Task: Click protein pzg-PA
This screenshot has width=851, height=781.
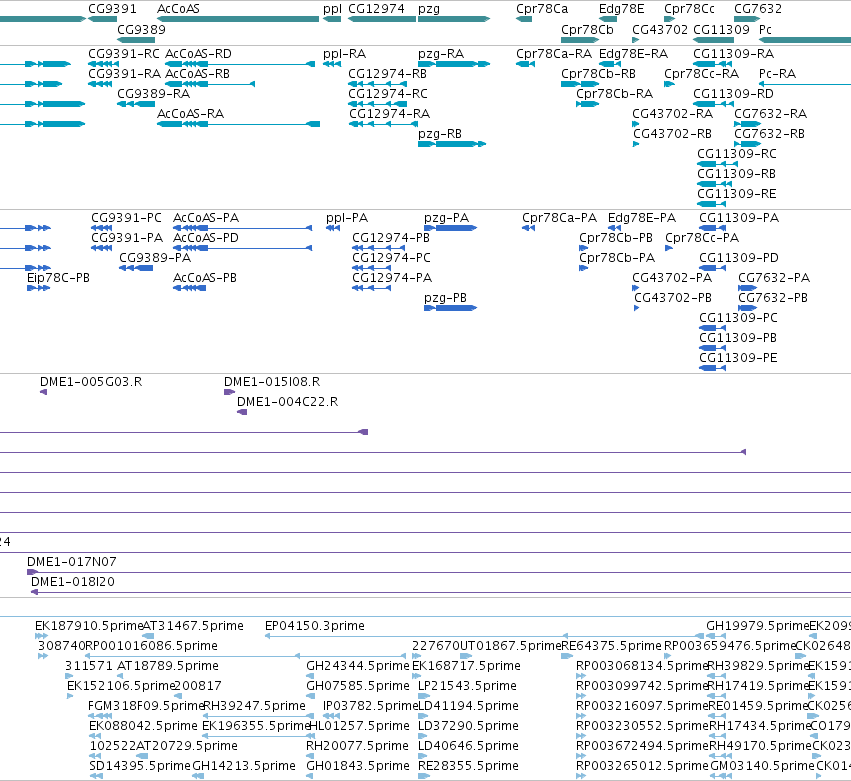Action: tap(450, 228)
